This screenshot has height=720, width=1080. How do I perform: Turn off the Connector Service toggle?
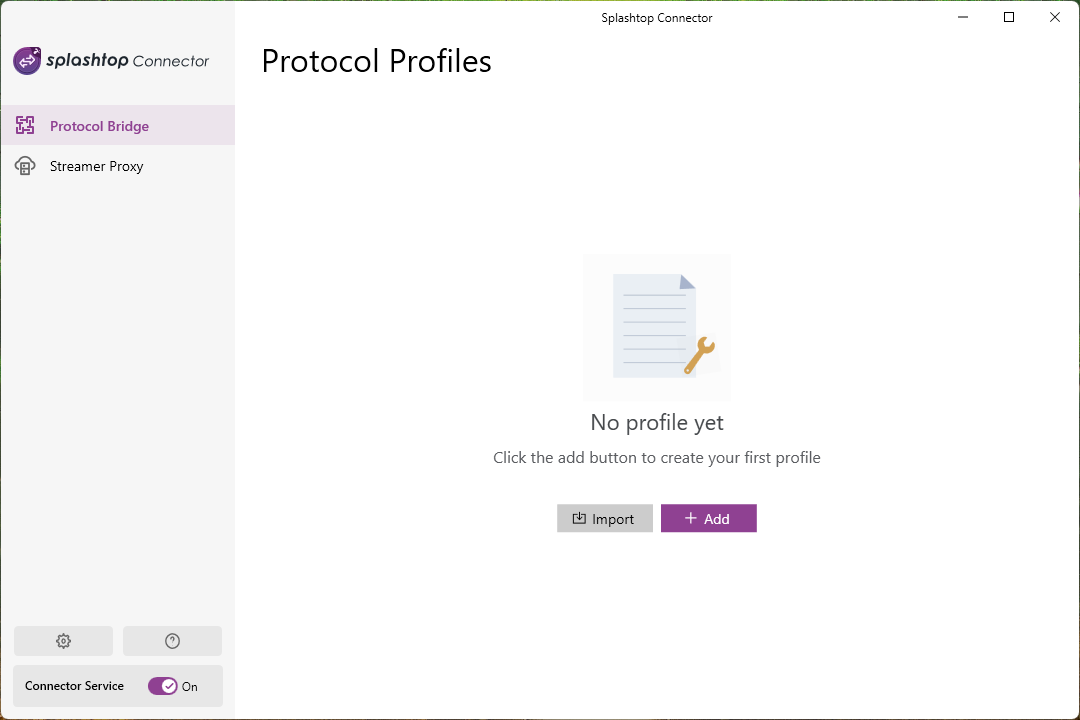(164, 686)
